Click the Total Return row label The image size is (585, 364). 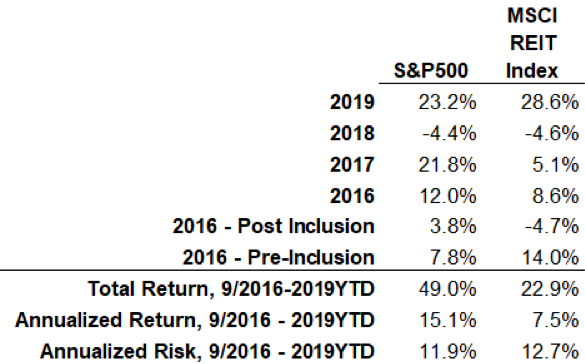tap(231, 289)
